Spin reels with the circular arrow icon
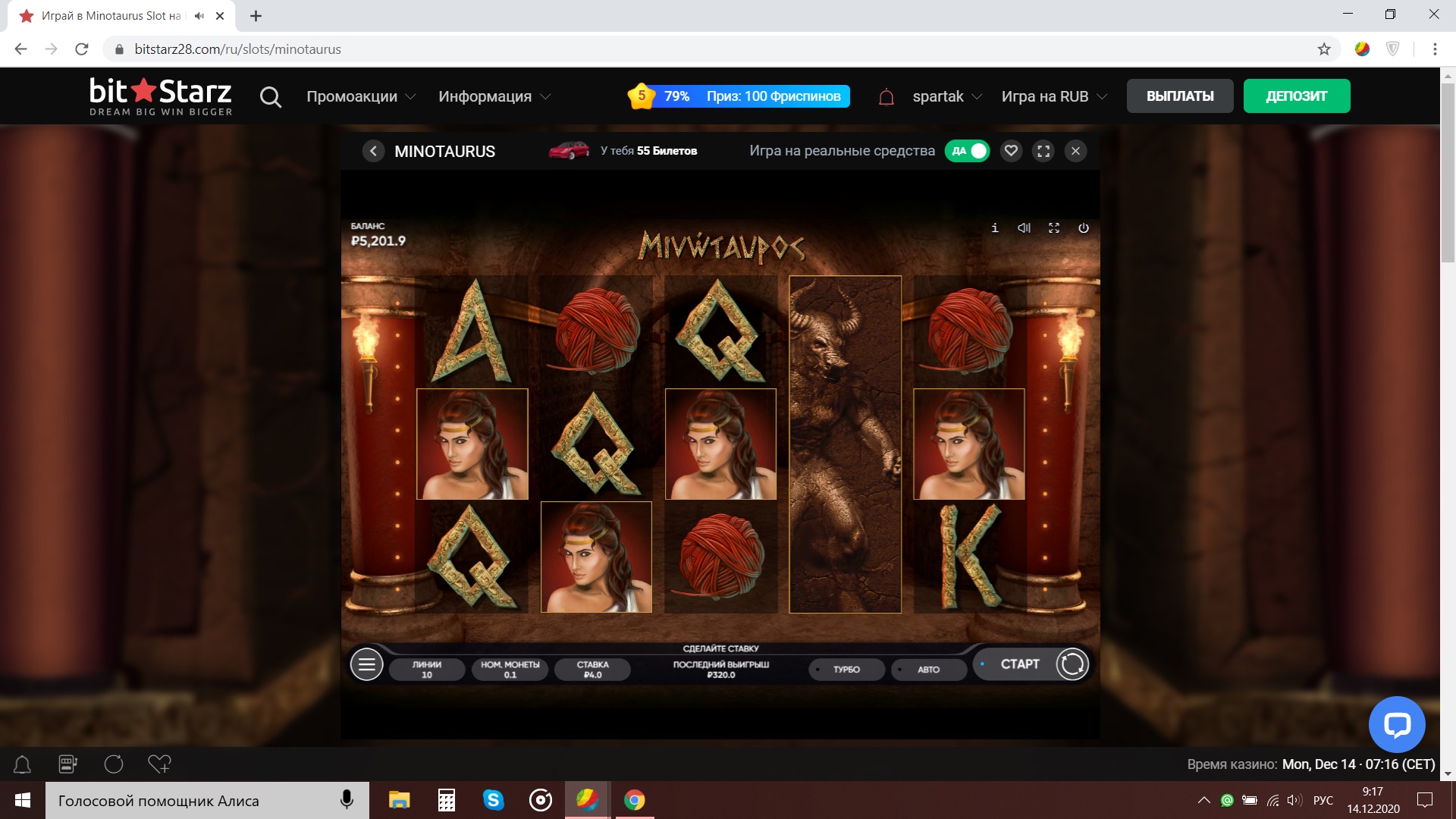The height and width of the screenshot is (819, 1456). (1072, 664)
